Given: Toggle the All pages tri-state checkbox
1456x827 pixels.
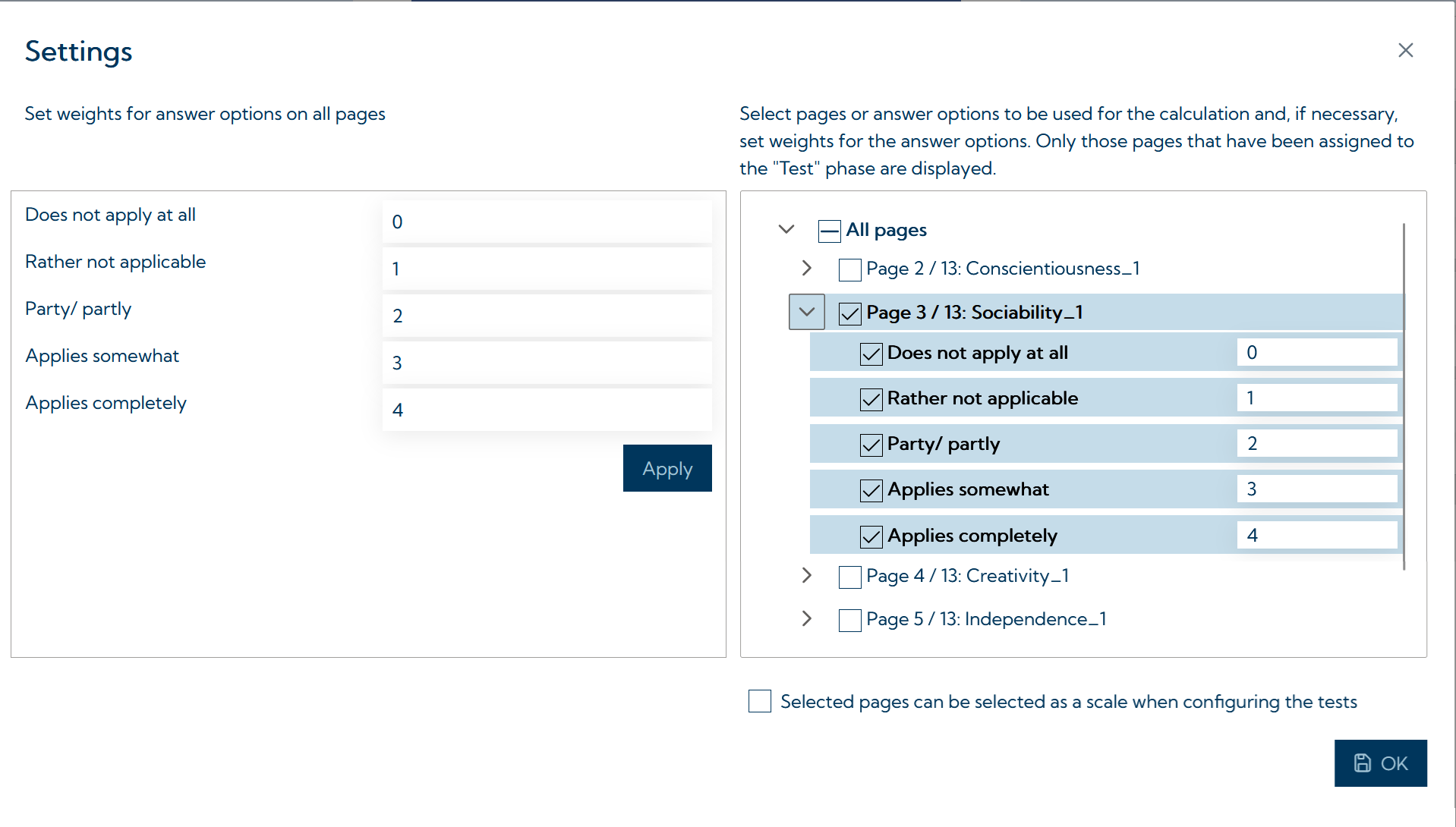Looking at the screenshot, I should click(x=829, y=231).
